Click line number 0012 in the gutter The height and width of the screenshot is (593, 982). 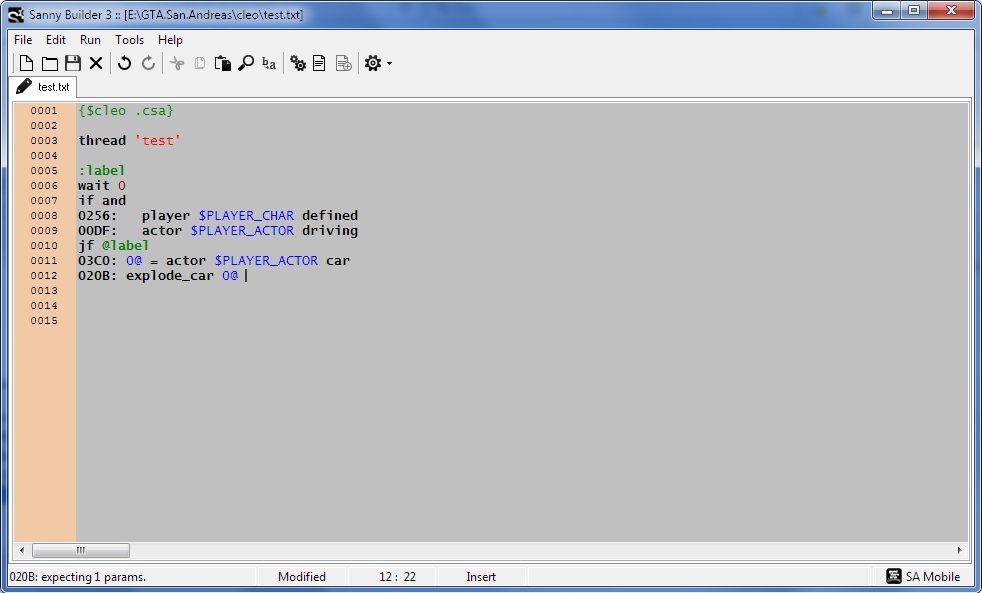pyautogui.click(x=43, y=275)
